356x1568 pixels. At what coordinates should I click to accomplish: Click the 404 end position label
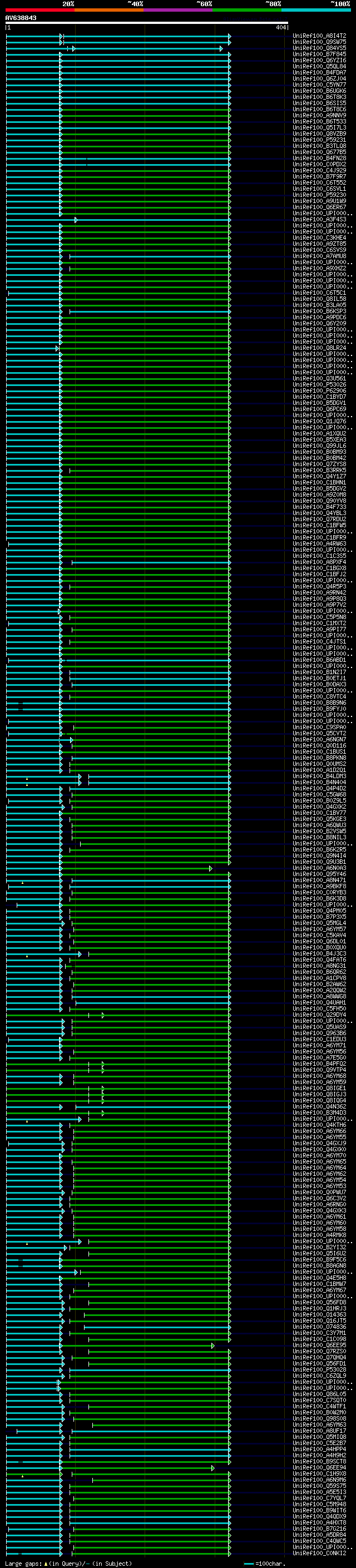(280, 27)
